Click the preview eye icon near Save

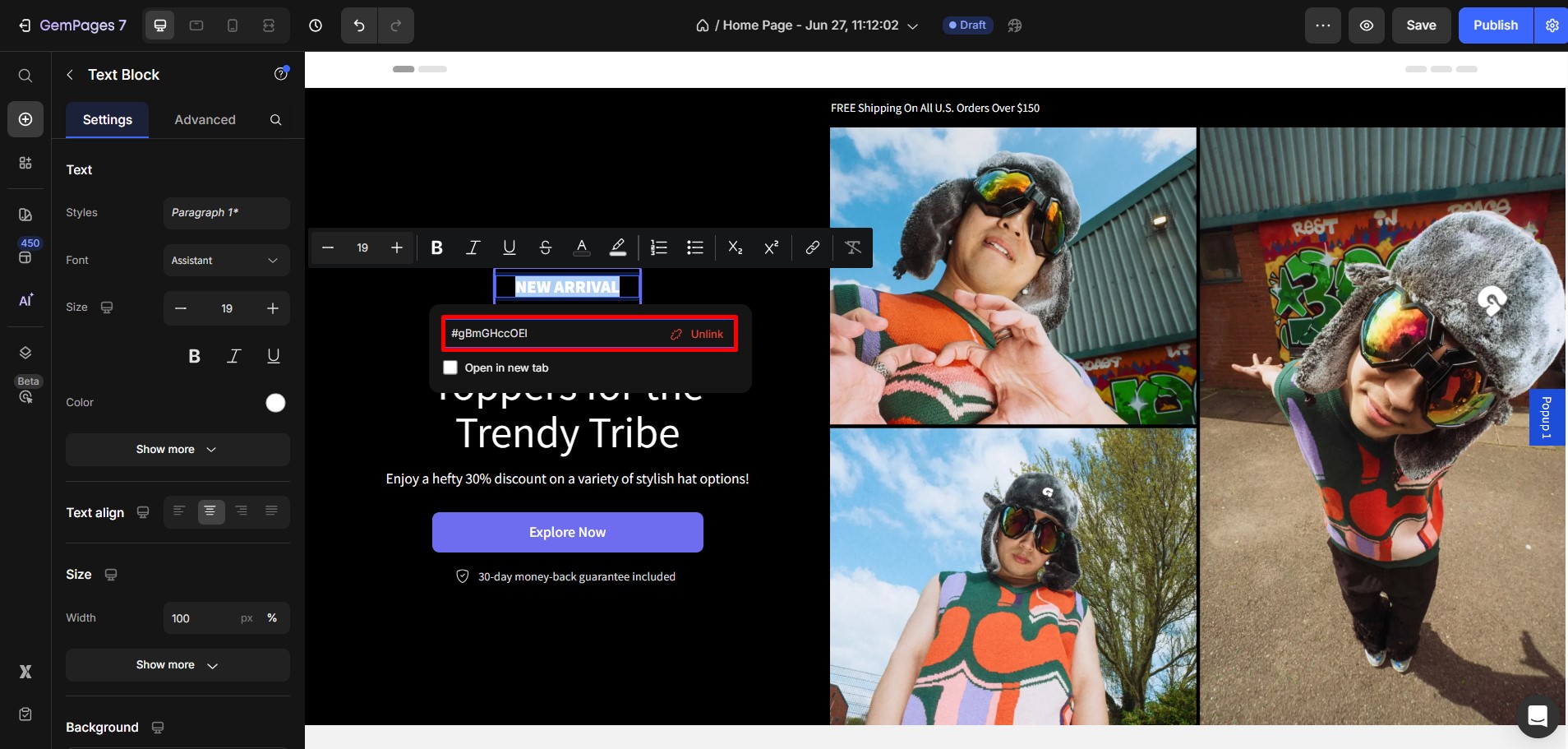[x=1367, y=25]
